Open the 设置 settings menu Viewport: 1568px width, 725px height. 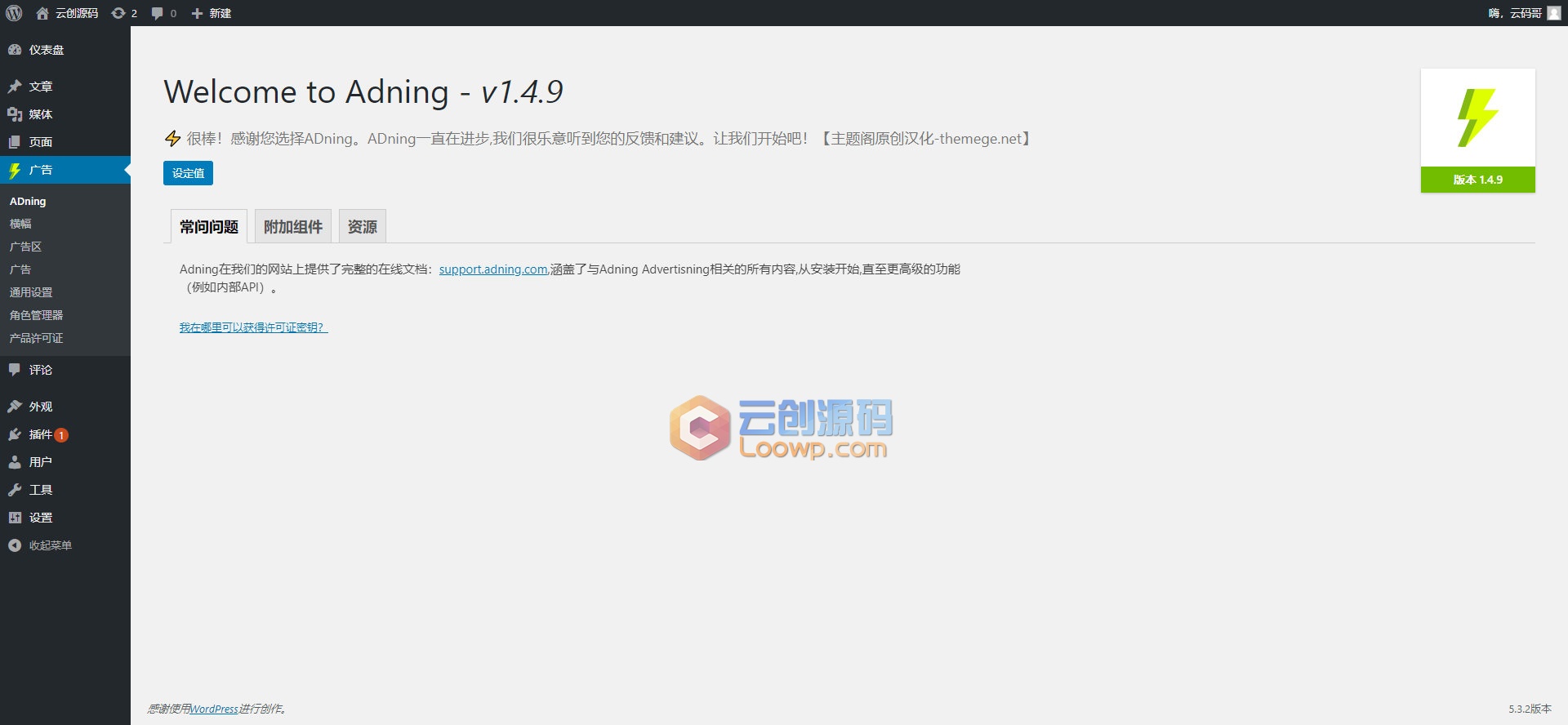tap(65, 518)
